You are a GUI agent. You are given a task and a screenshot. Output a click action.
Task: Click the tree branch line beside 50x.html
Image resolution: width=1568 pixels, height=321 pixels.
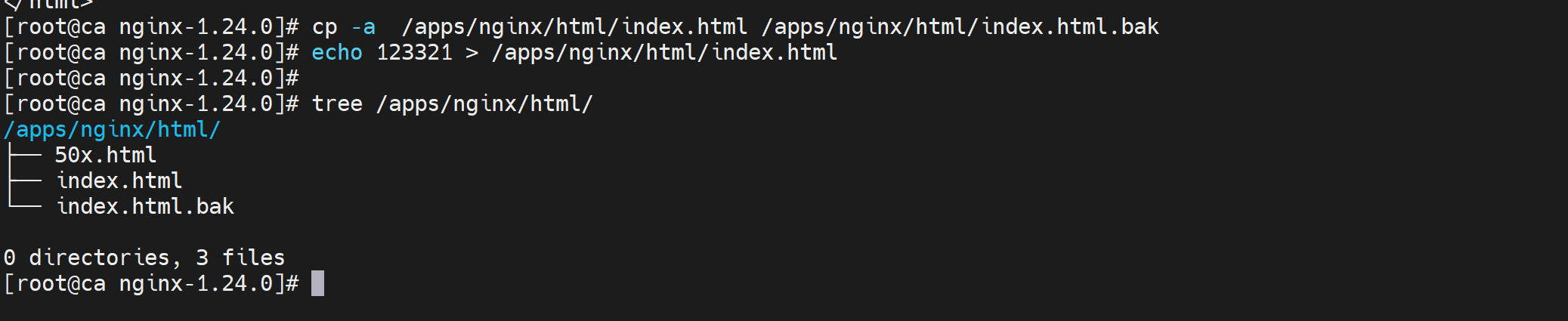pyautogui.click(x=24, y=155)
